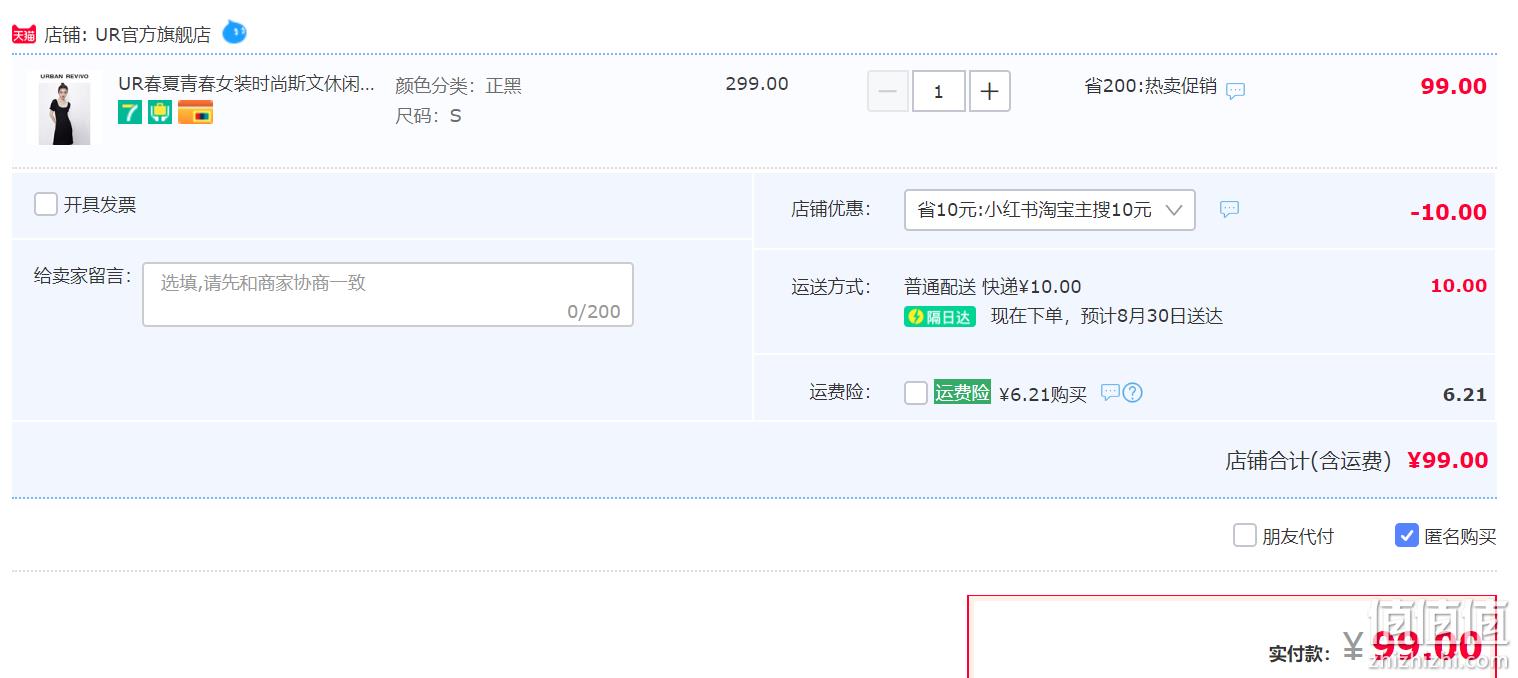Visit the UR官方旗舰店 store link
The height and width of the screenshot is (678, 1518).
pyautogui.click(x=153, y=35)
